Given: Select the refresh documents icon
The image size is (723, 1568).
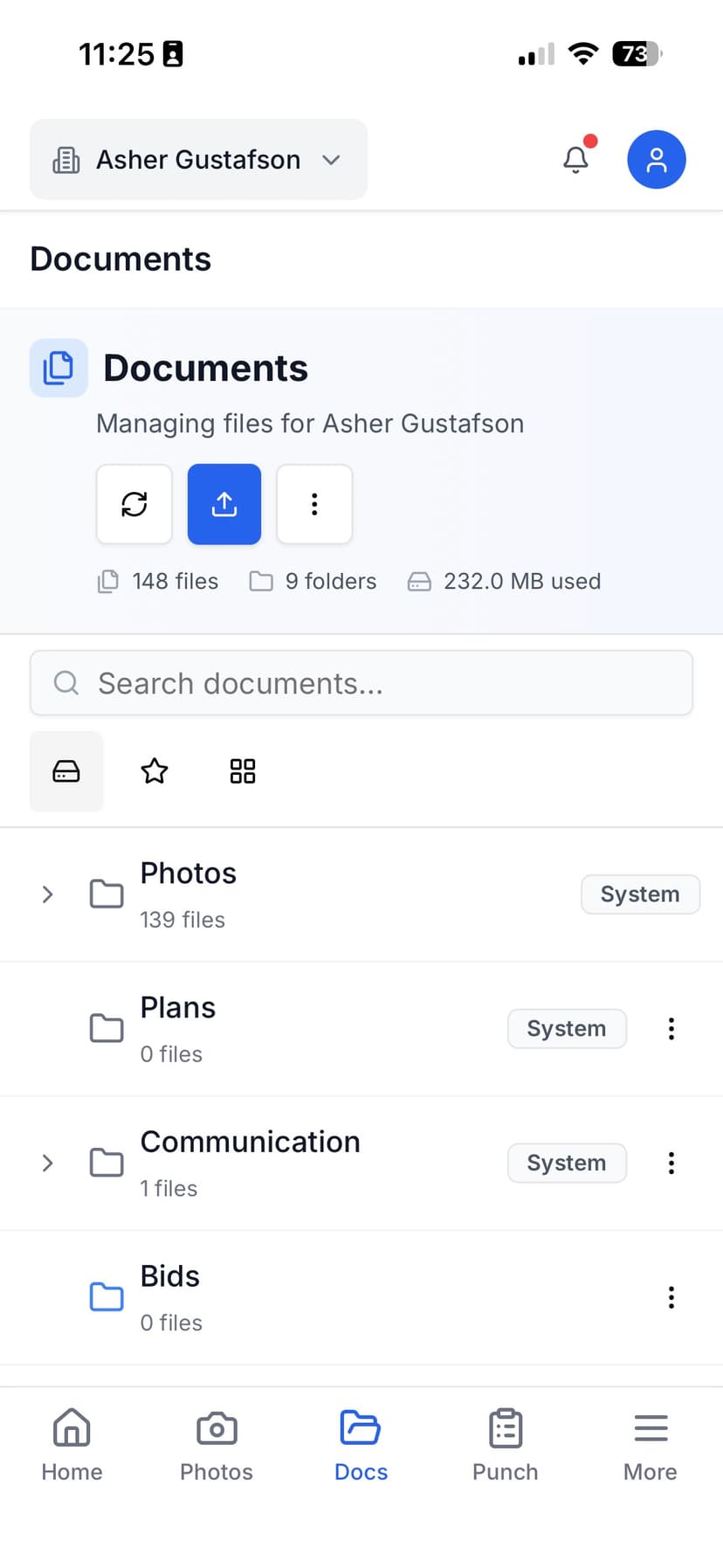Looking at the screenshot, I should point(134,504).
